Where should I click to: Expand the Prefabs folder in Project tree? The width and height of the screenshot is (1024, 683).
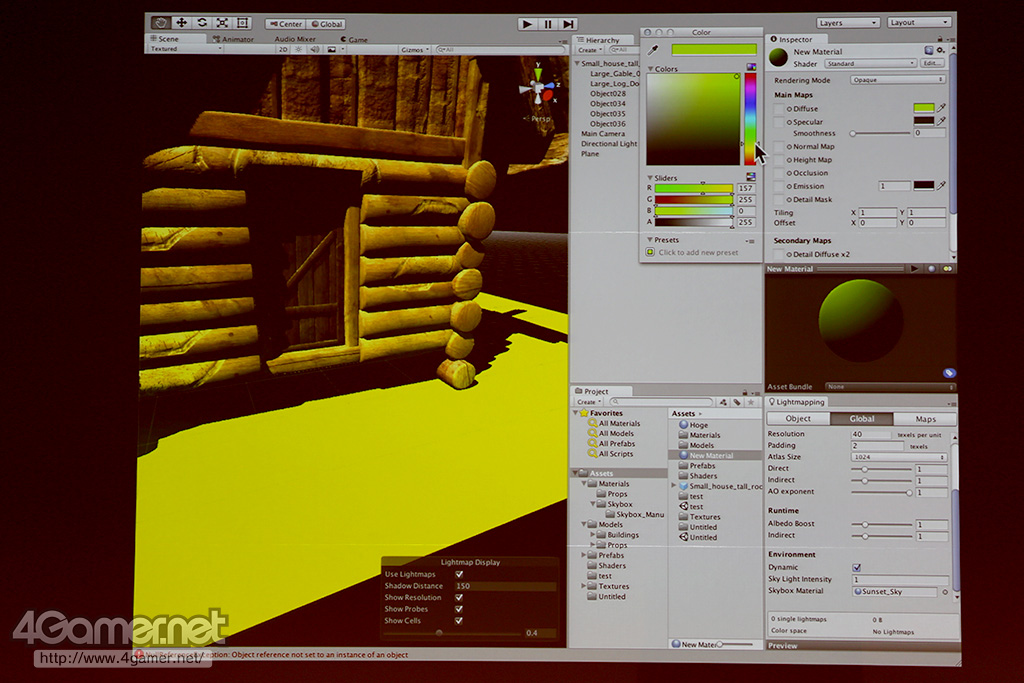(584, 555)
